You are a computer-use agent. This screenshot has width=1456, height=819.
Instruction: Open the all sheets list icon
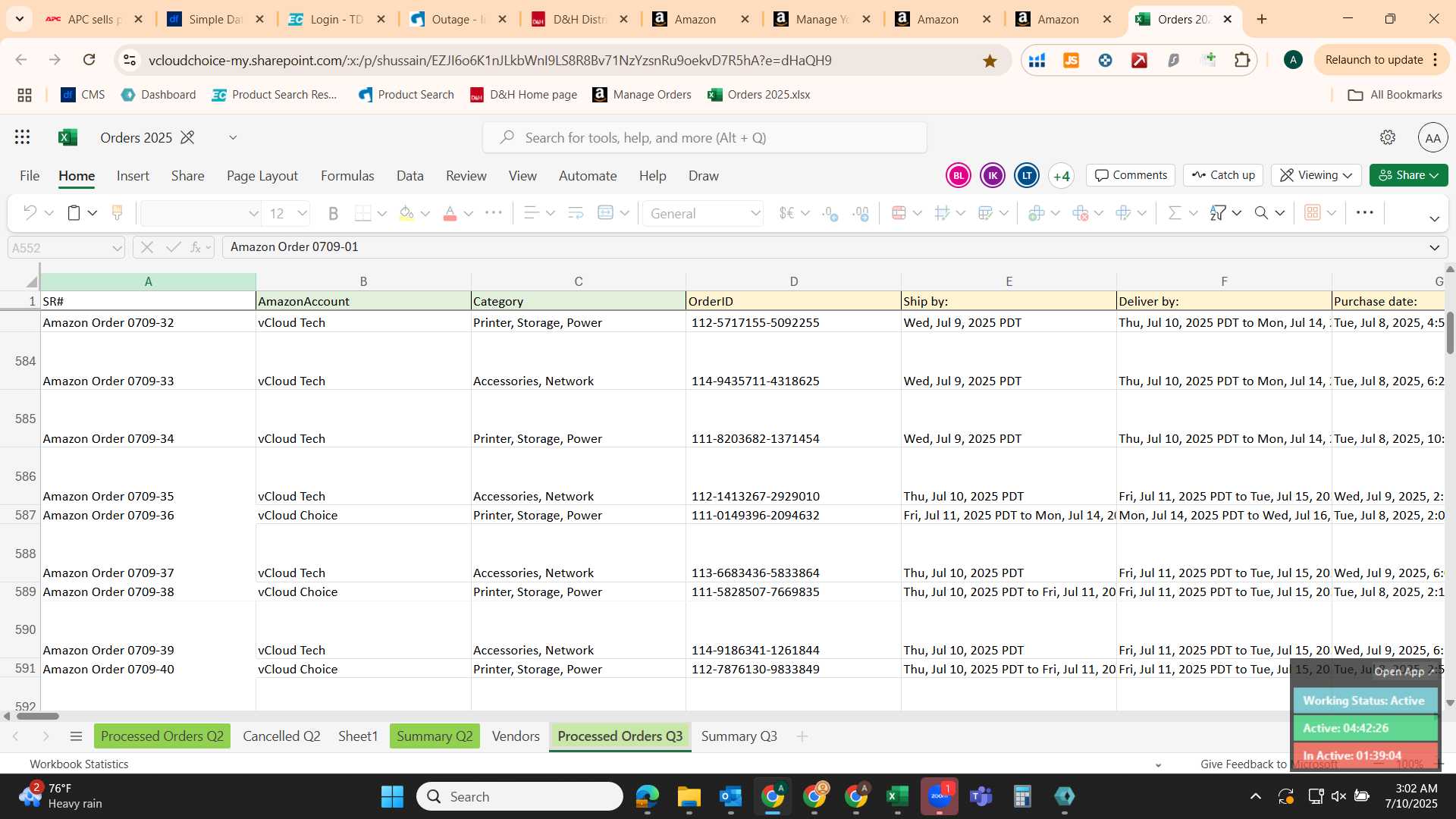tap(76, 736)
